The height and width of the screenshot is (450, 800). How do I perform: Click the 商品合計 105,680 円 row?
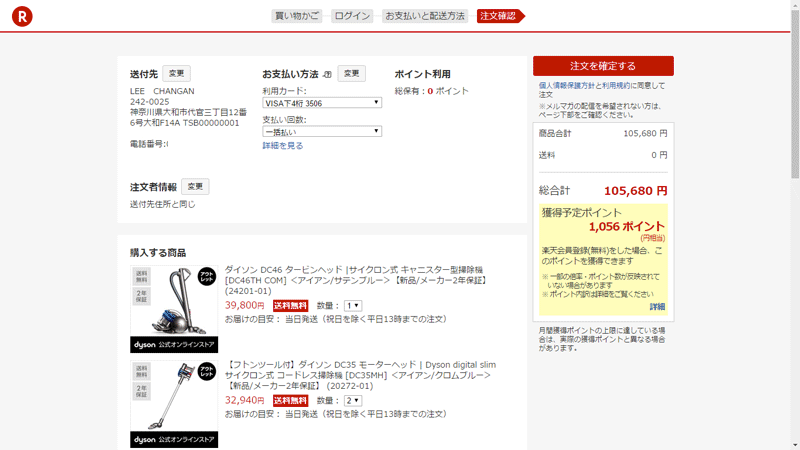coord(603,134)
